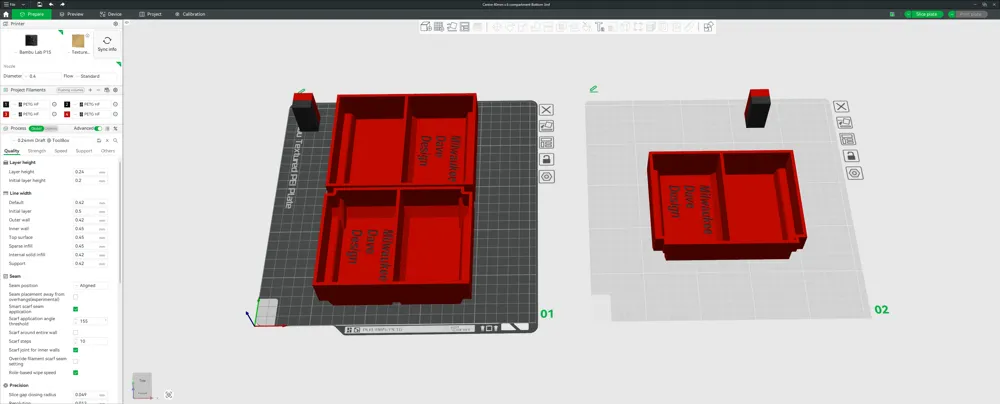Image resolution: width=1000 pixels, height=404 pixels.
Task: Uncheck Role-based wipe speed
Action: [75, 372]
